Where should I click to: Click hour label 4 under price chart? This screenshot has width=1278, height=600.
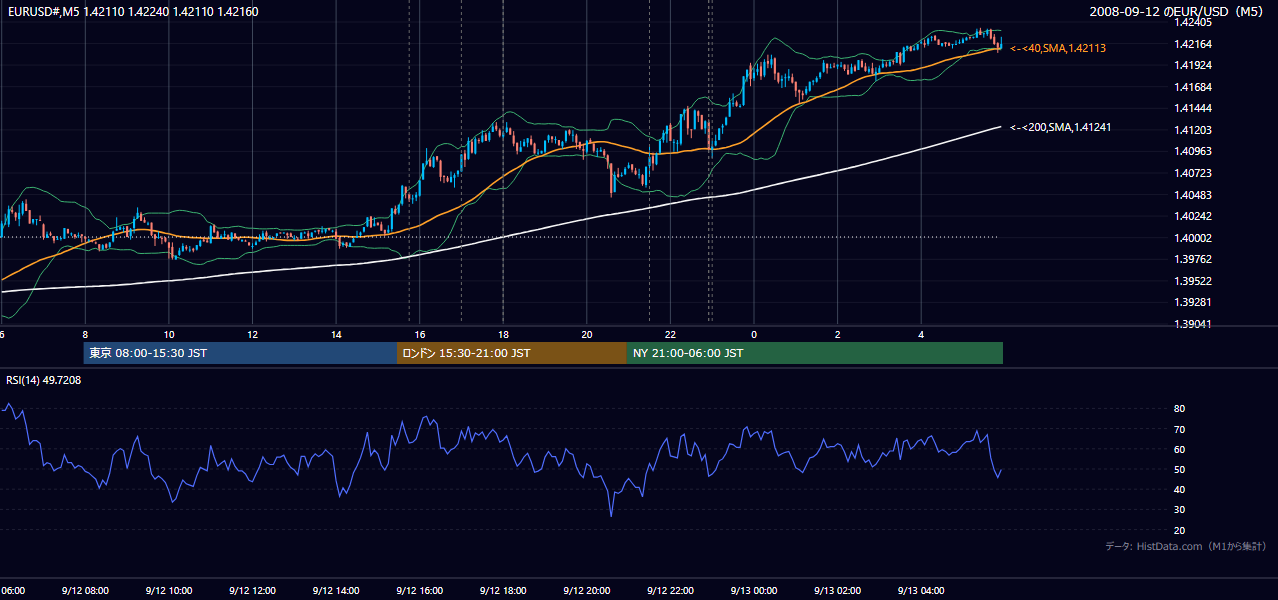pos(921,335)
